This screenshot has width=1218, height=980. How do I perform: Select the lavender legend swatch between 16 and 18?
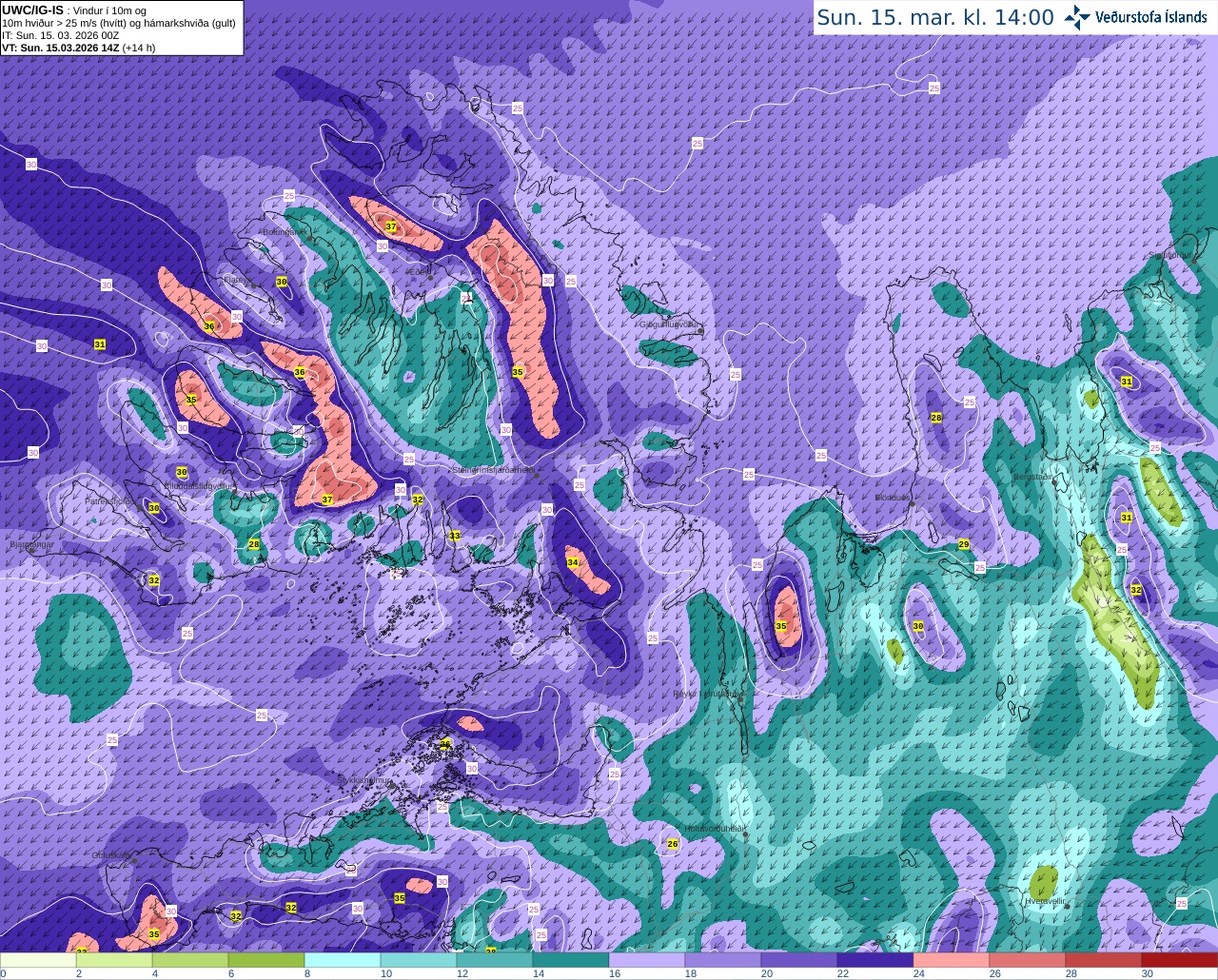[647, 960]
